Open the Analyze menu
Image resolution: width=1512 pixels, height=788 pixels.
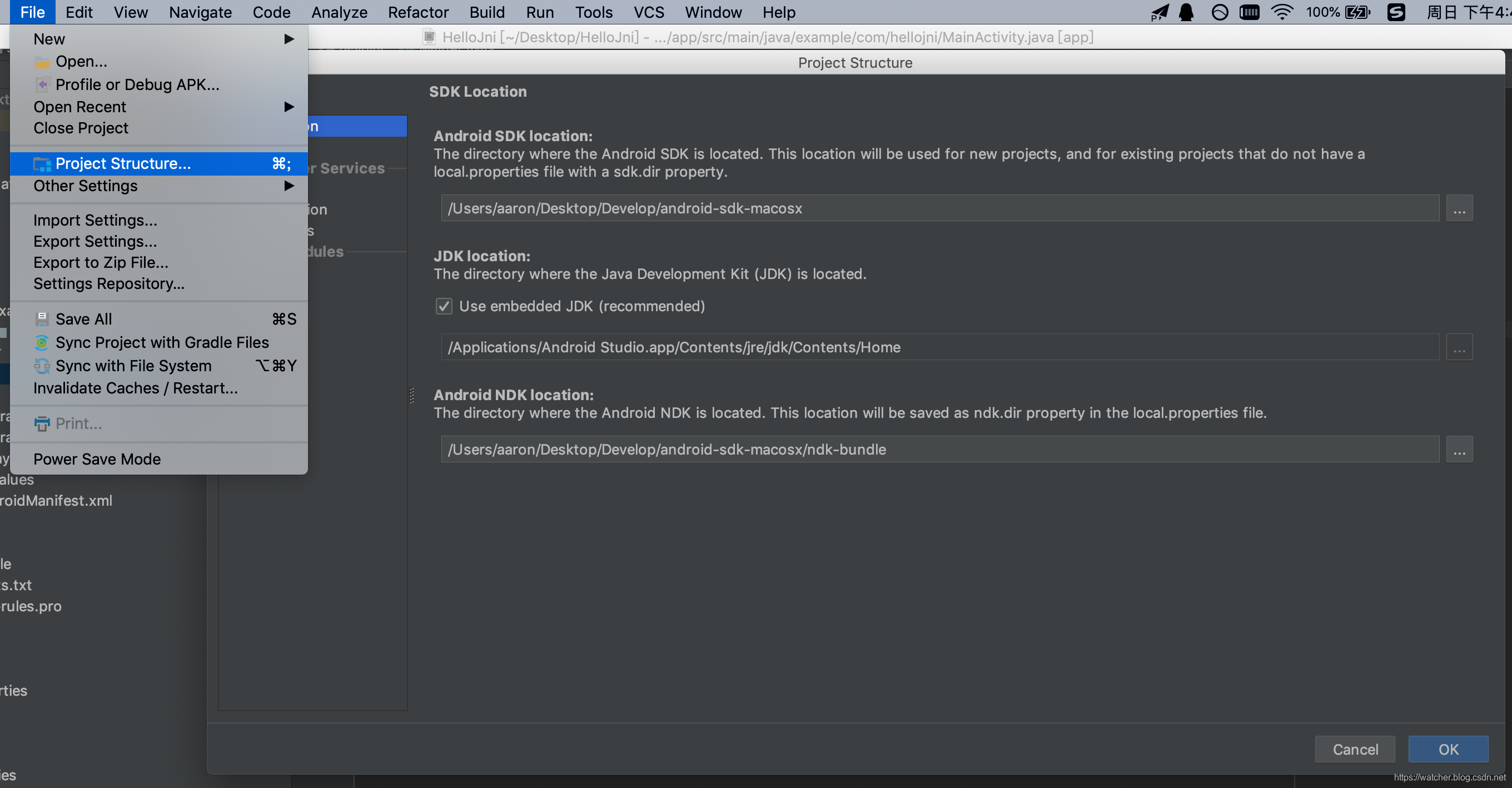coord(337,12)
